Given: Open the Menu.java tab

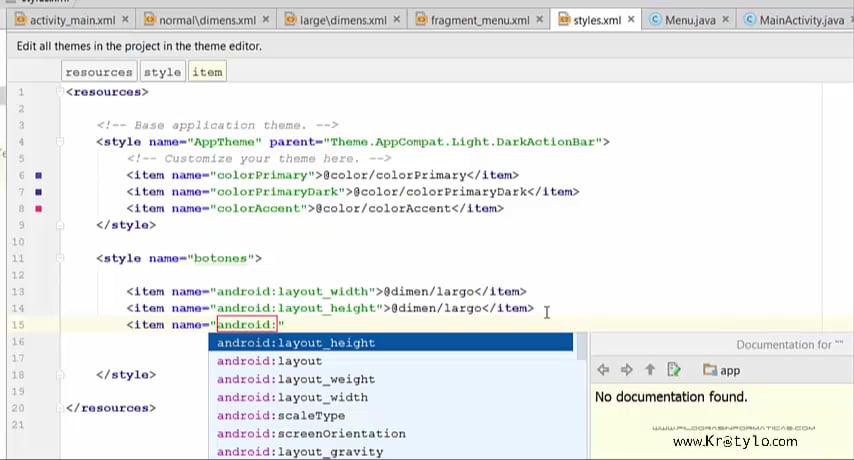Looking at the screenshot, I should pyautogui.click(x=690, y=20).
